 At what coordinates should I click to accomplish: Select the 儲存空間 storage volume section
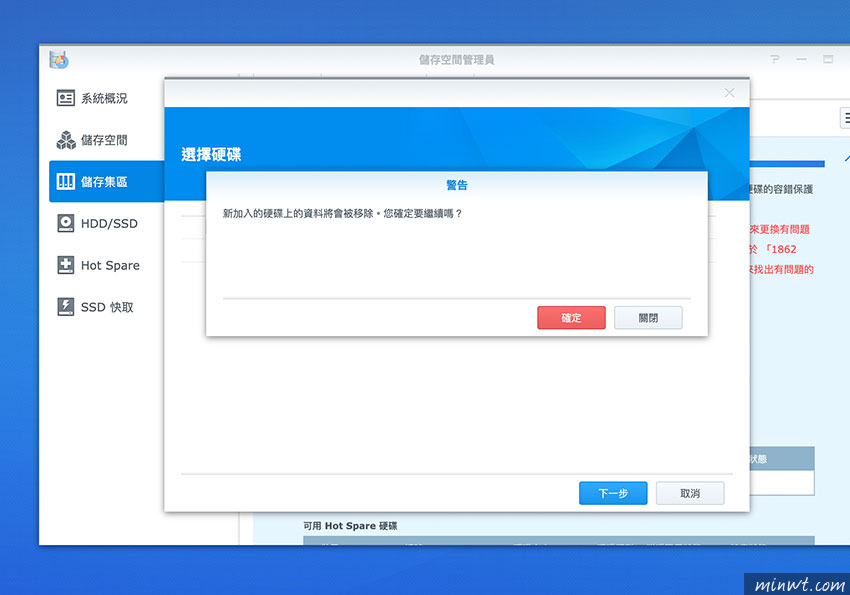click(x=104, y=140)
